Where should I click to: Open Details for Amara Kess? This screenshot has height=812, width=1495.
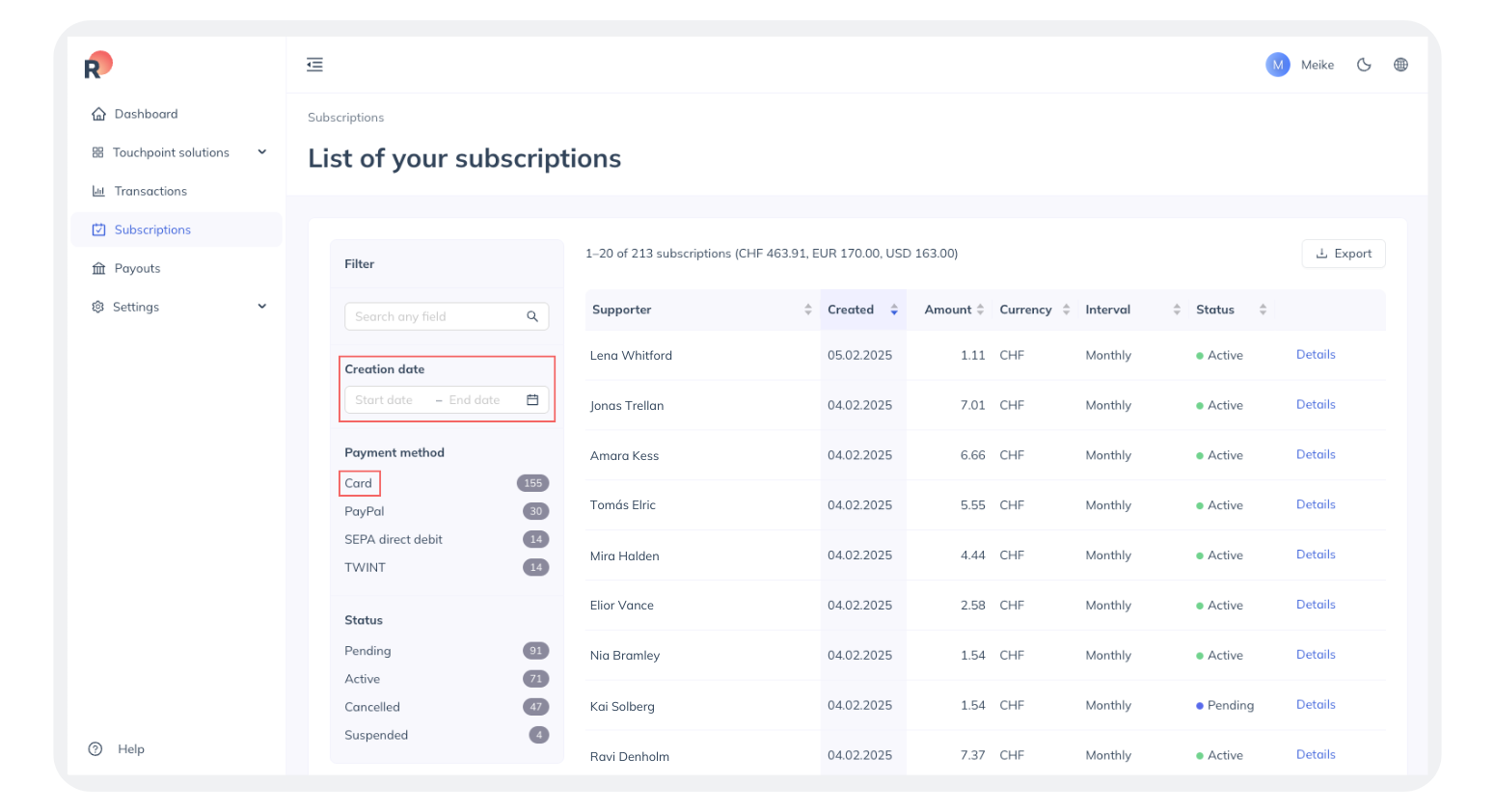(x=1316, y=455)
